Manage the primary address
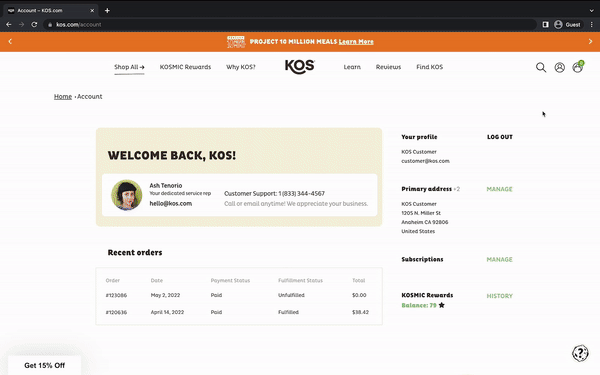The width and height of the screenshot is (600, 375). [499, 189]
